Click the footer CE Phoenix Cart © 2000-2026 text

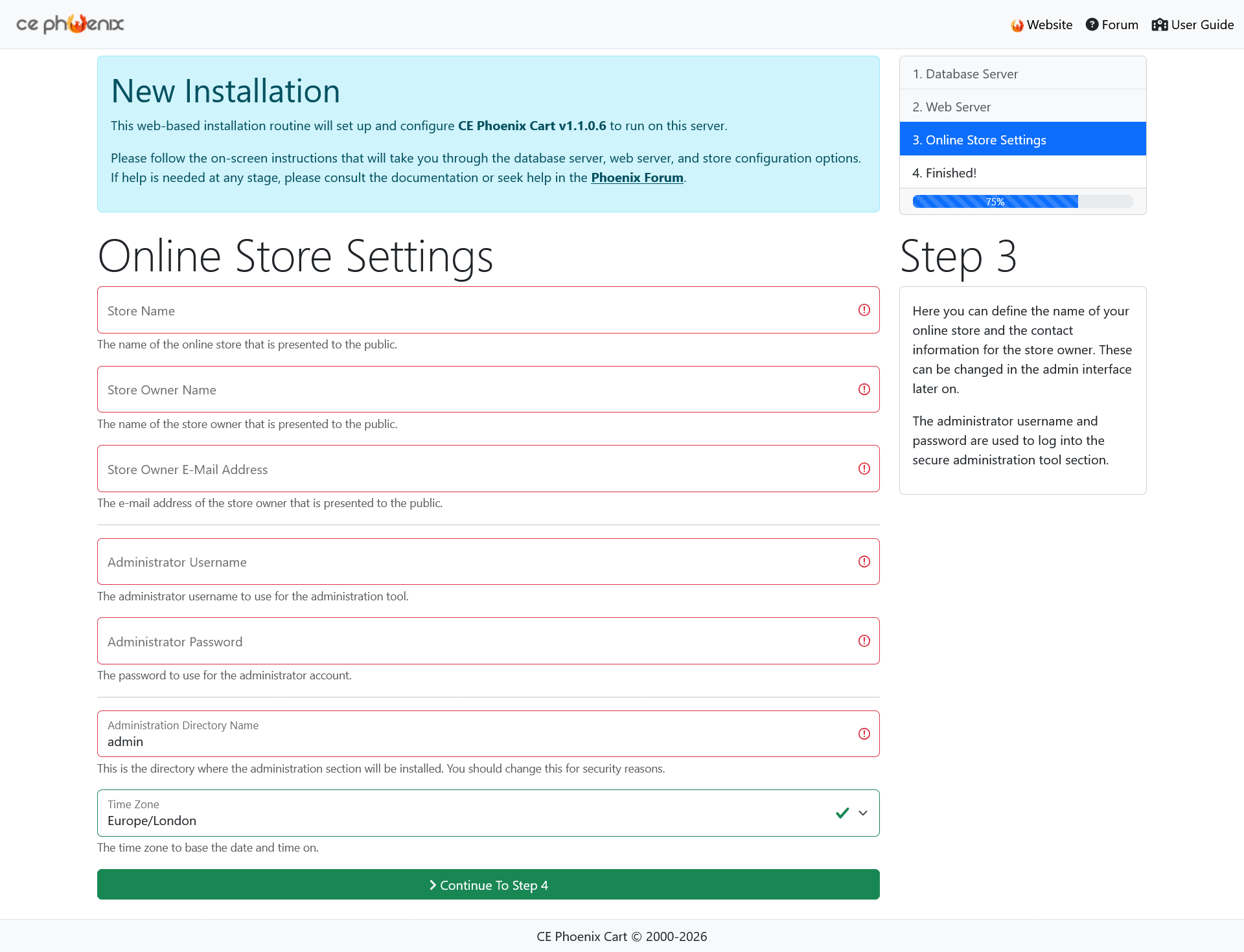pyautogui.click(x=622, y=936)
